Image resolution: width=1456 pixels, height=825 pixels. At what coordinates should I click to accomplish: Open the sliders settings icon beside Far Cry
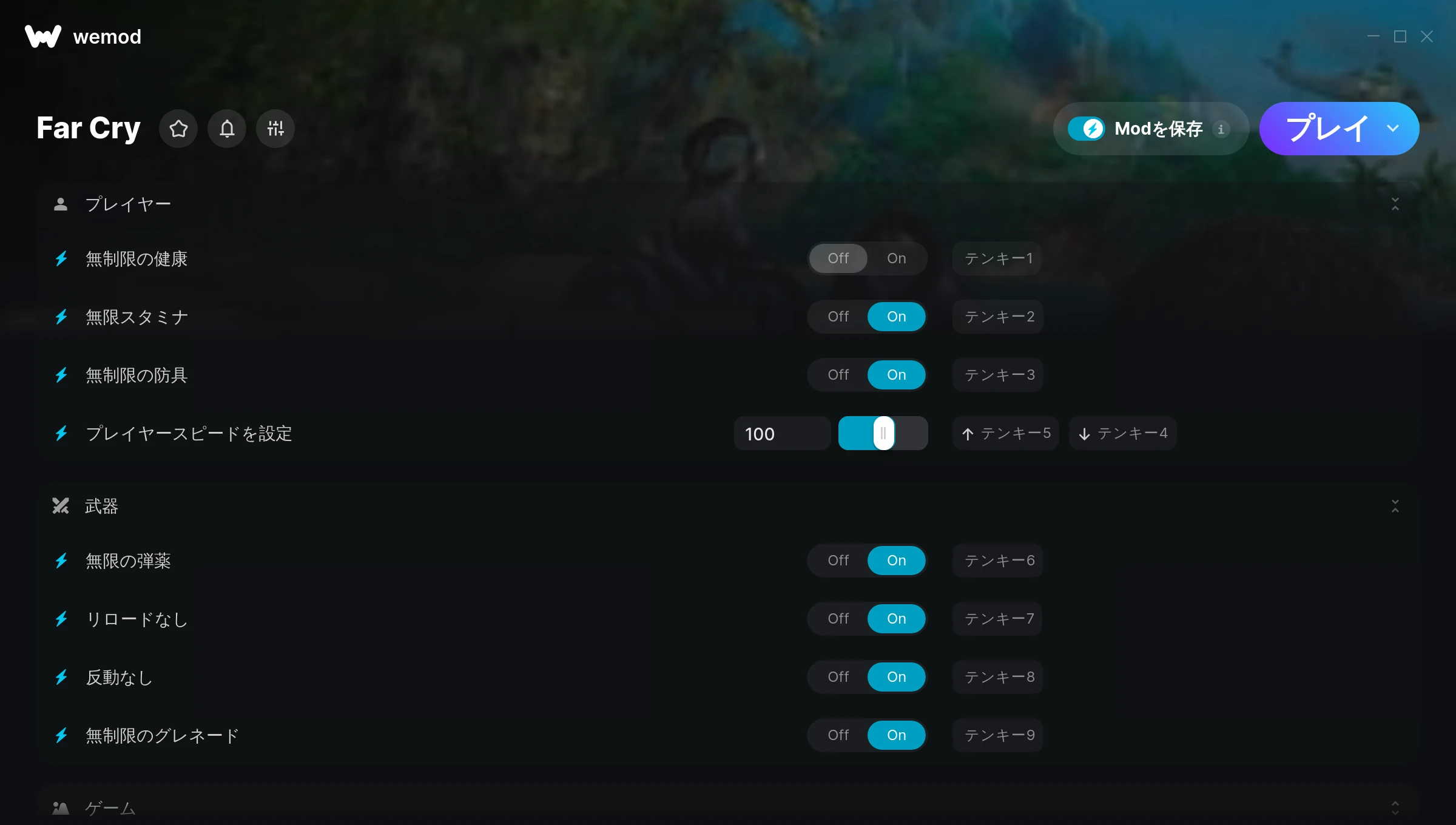(x=275, y=129)
